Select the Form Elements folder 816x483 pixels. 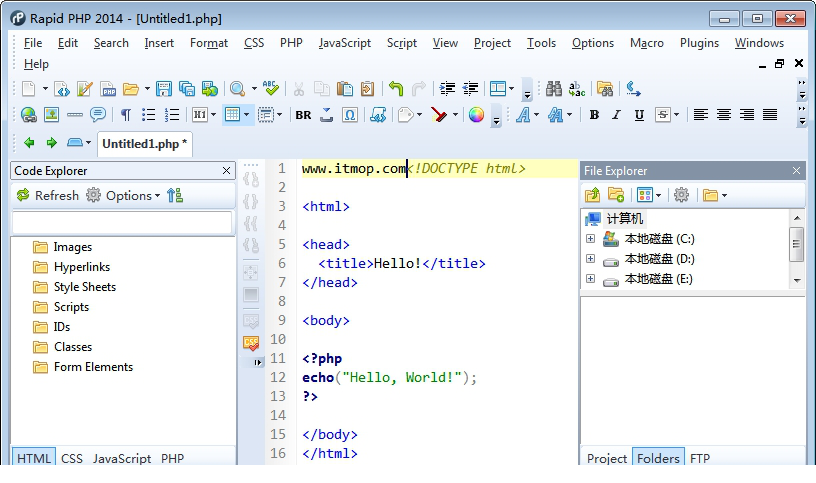[94, 367]
